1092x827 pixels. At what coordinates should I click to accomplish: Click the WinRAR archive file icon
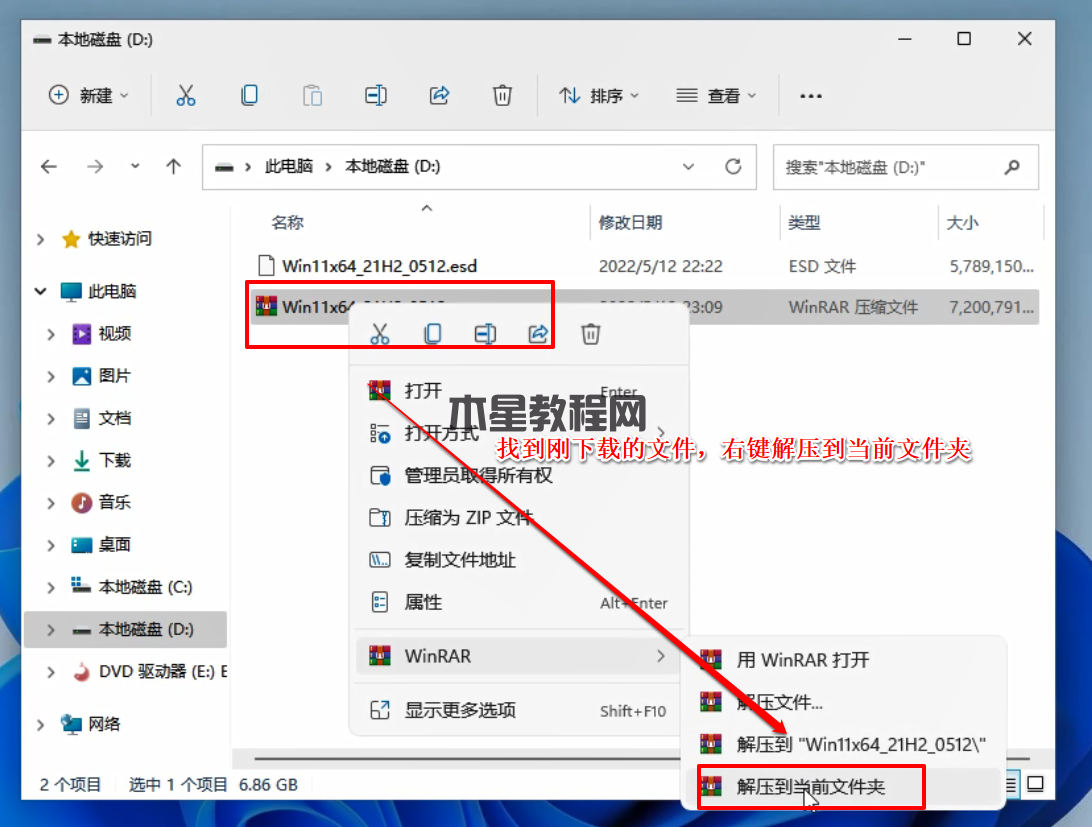(266, 306)
